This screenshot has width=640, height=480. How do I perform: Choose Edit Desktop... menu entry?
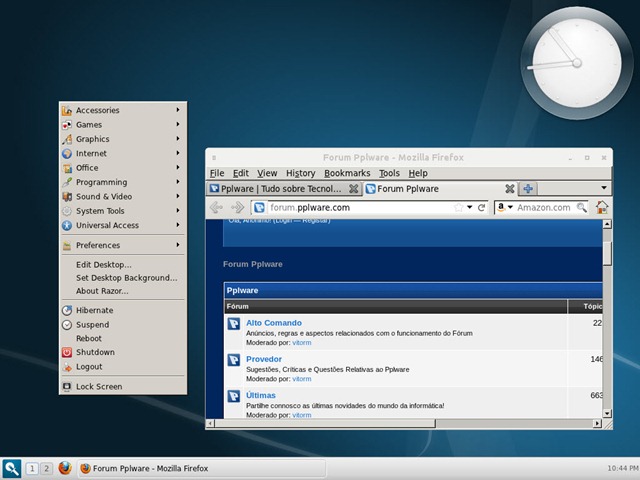122,264
